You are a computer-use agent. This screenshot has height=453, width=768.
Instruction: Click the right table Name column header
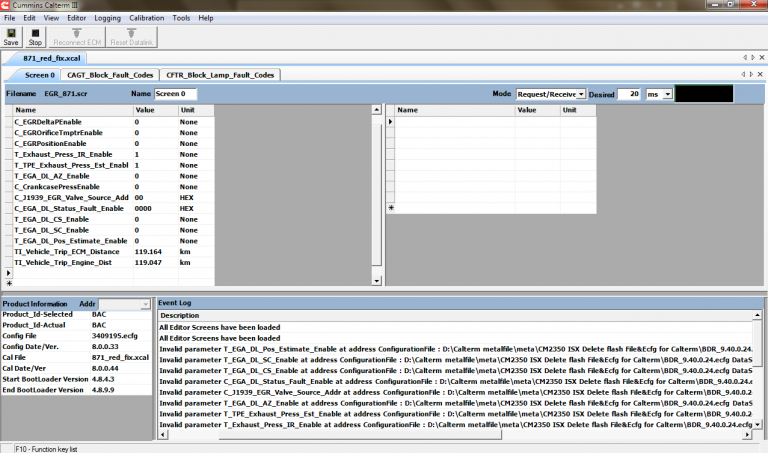click(455, 110)
